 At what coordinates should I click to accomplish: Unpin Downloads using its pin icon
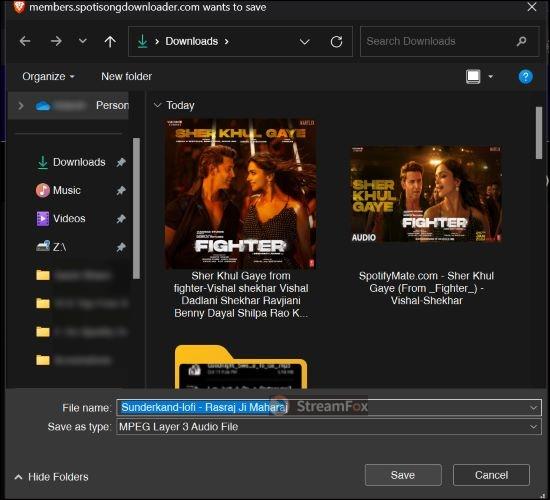121,162
